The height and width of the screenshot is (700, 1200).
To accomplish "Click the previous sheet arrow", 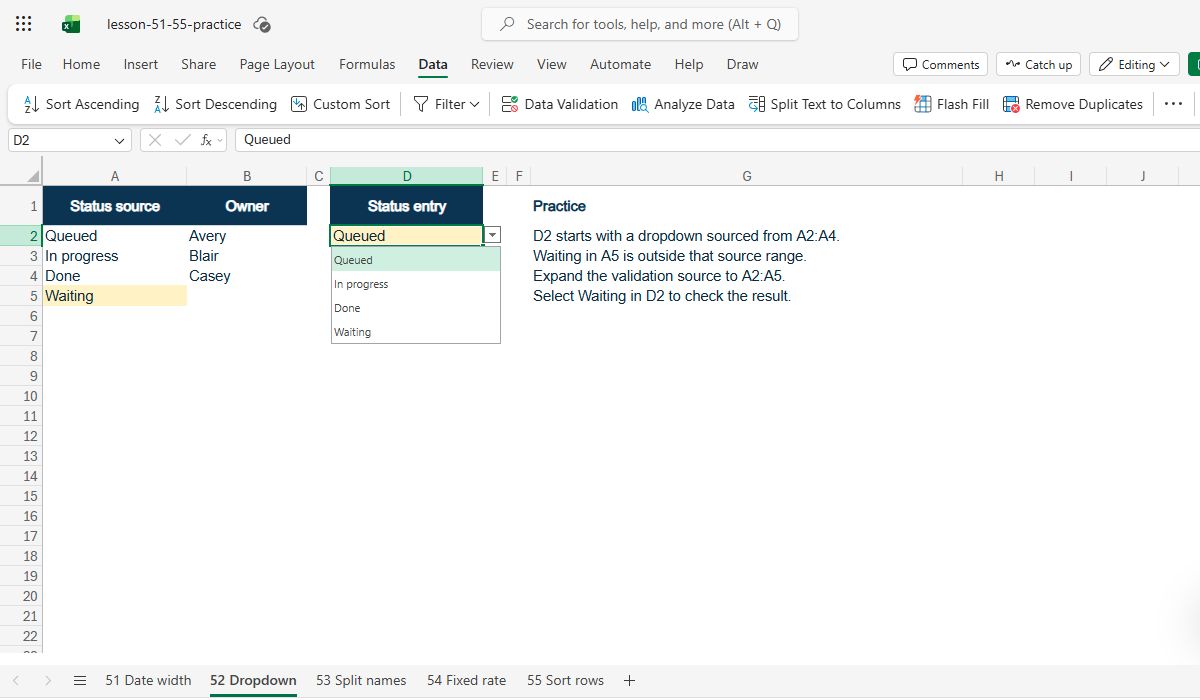I will tap(16, 680).
